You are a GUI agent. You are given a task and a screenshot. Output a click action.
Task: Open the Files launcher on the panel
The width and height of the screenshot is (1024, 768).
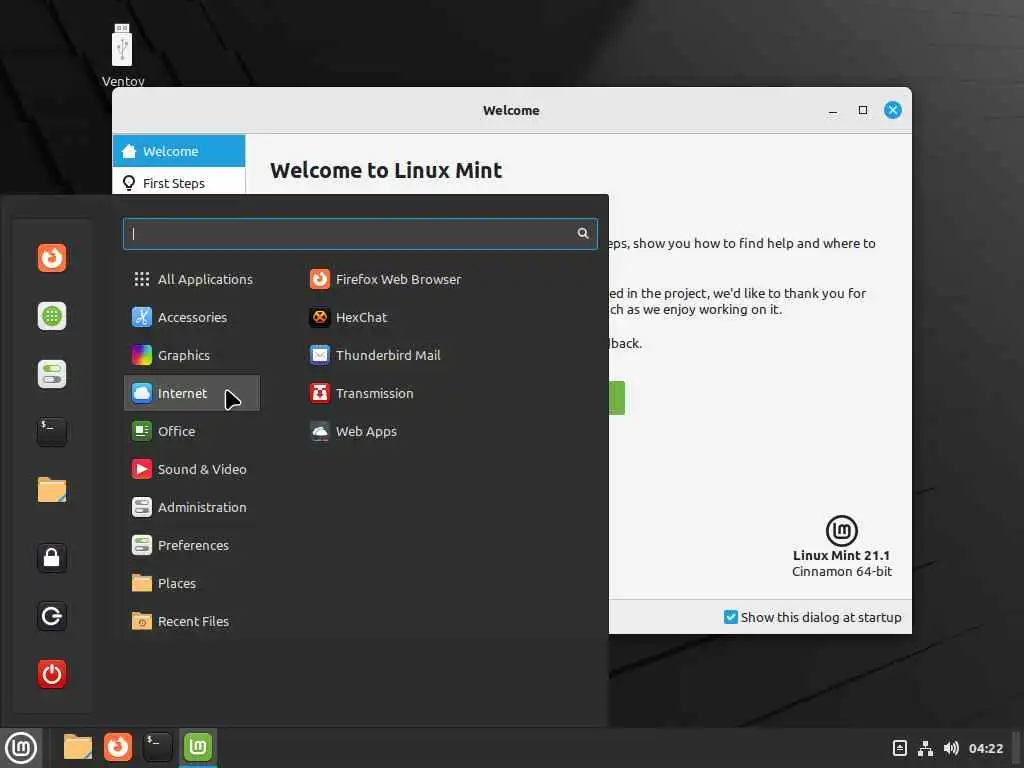point(77,747)
